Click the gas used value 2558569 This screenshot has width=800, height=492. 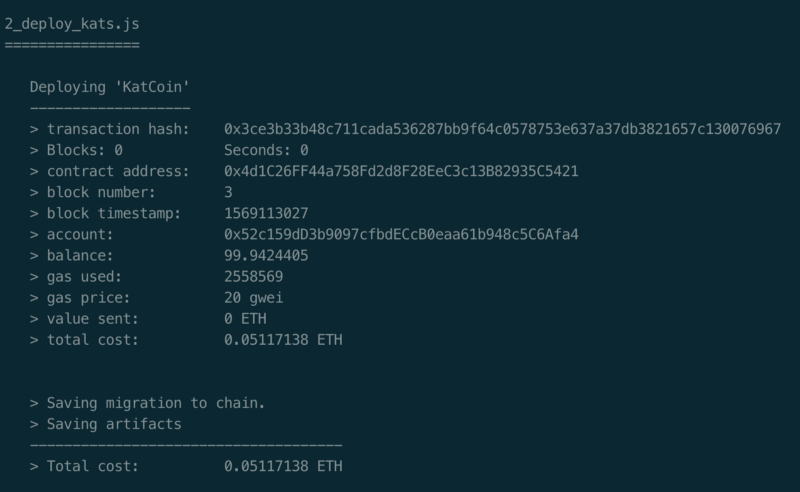tap(254, 277)
